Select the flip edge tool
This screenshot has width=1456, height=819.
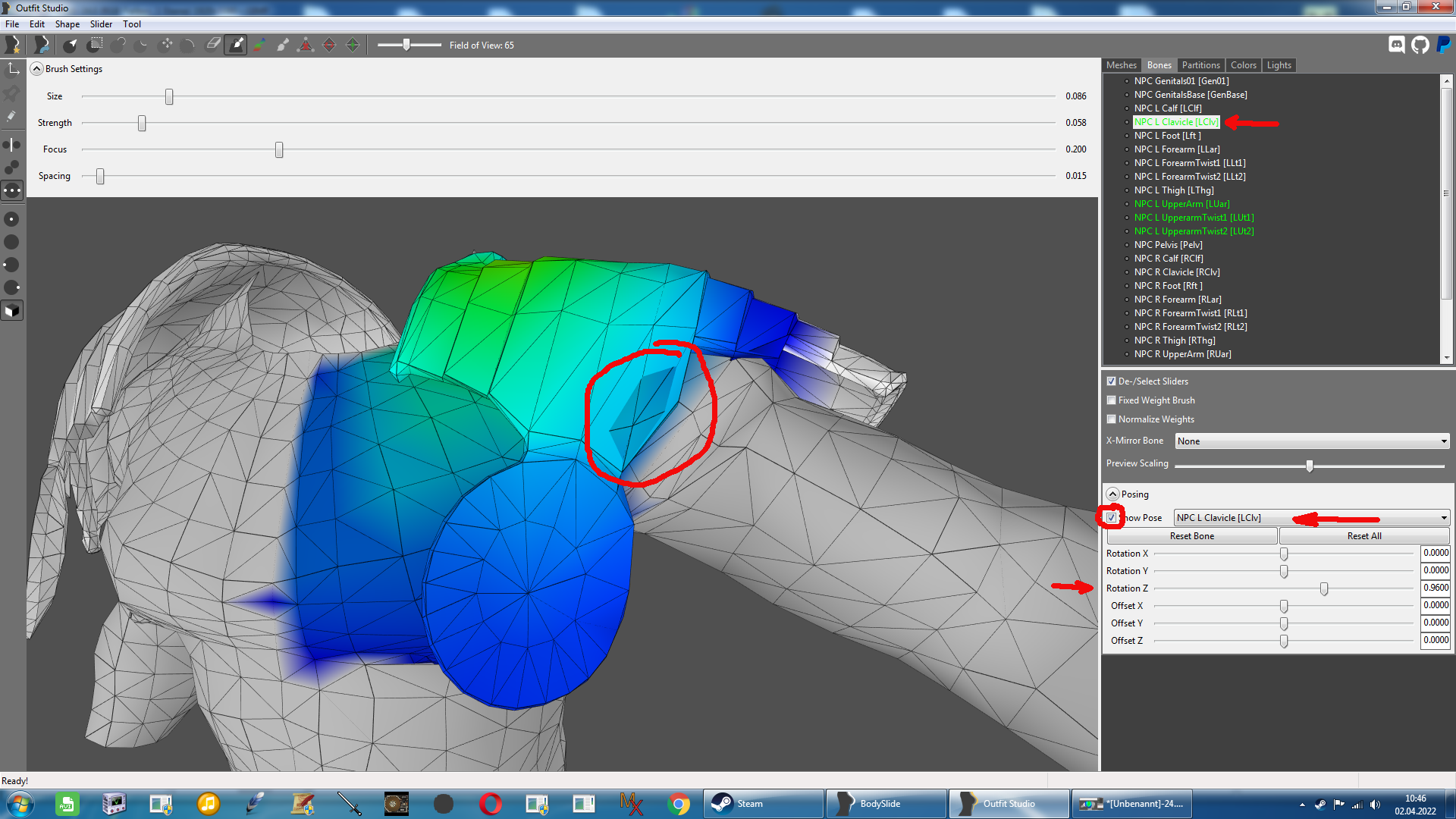329,45
